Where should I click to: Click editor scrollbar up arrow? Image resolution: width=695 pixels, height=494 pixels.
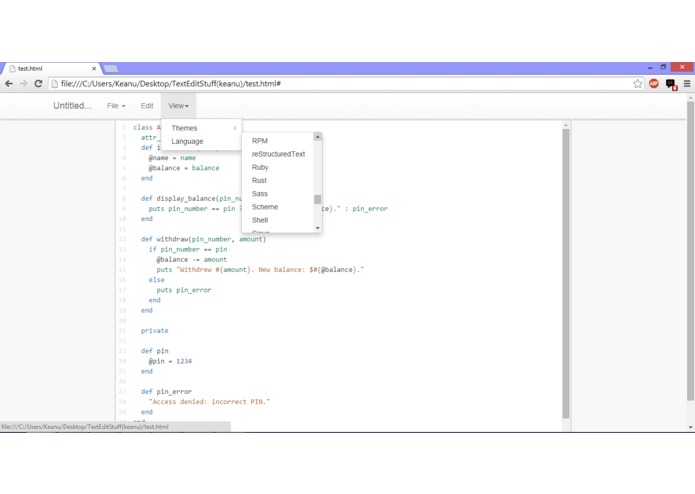click(566, 126)
